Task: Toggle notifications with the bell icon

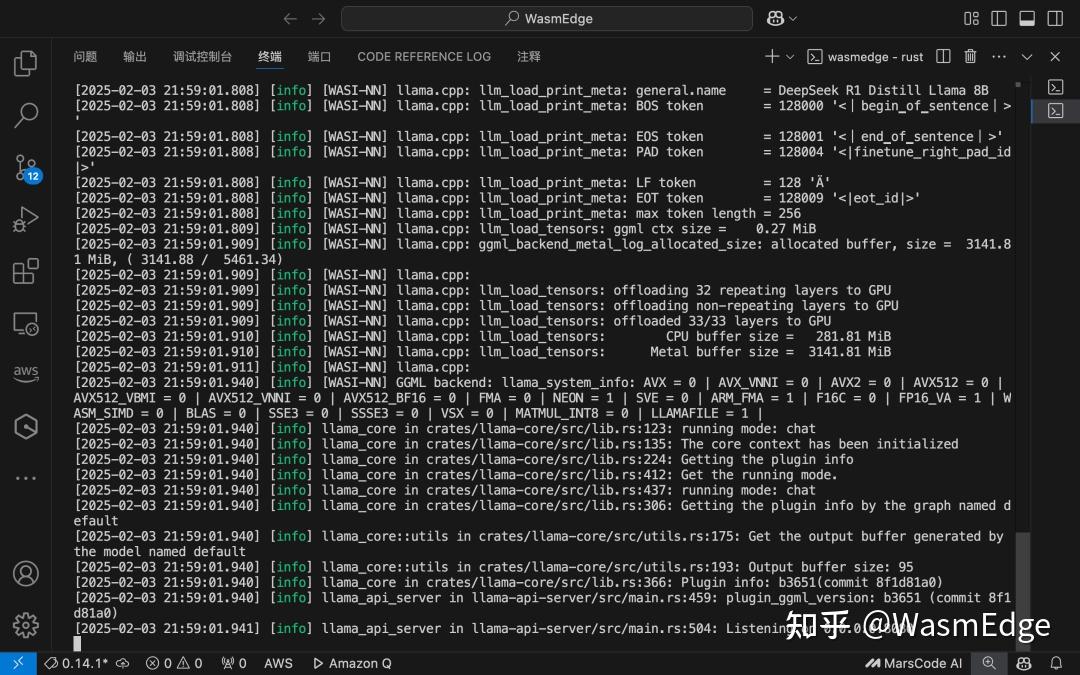Action: click(1055, 663)
